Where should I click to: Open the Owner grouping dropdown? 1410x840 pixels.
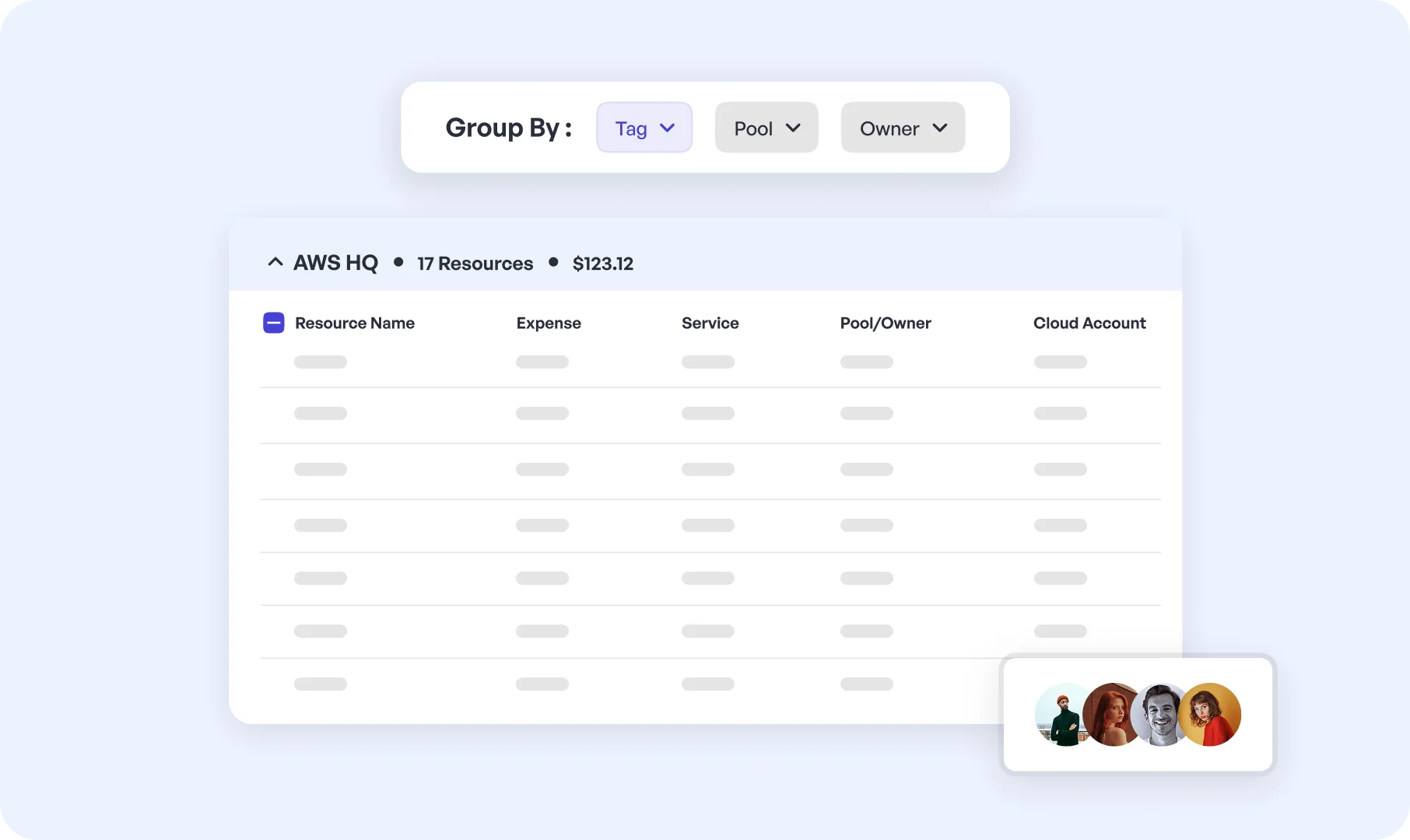pyautogui.click(x=901, y=128)
